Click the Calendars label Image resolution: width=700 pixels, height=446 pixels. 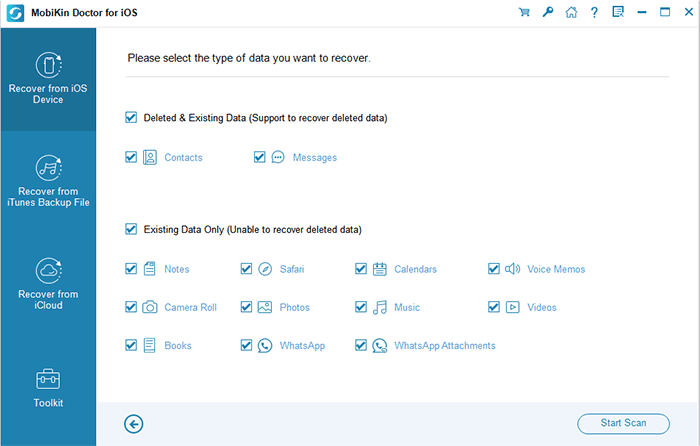pos(415,269)
